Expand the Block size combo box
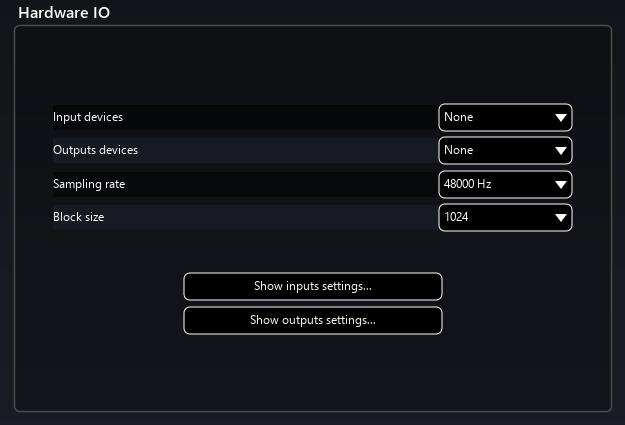The width and height of the screenshot is (625, 425). tap(505, 217)
